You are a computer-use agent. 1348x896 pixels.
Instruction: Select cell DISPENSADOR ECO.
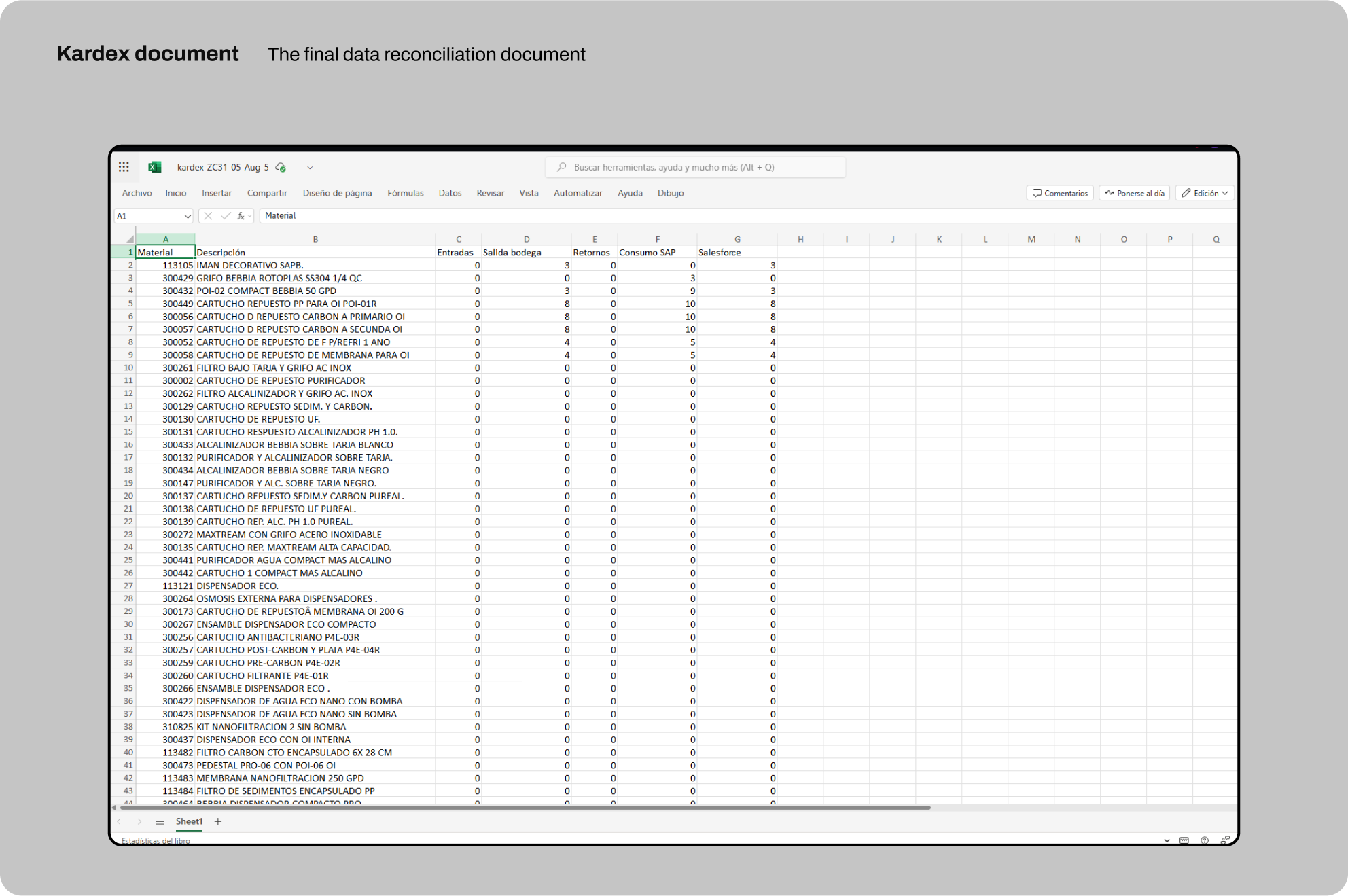315,586
